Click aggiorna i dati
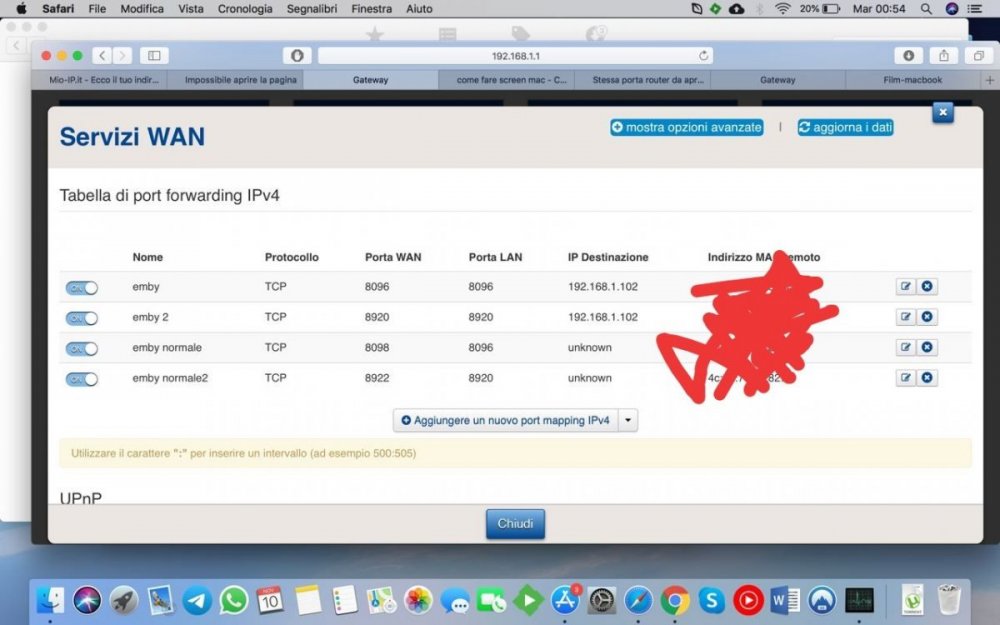Viewport: 1000px width, 625px height. click(846, 128)
